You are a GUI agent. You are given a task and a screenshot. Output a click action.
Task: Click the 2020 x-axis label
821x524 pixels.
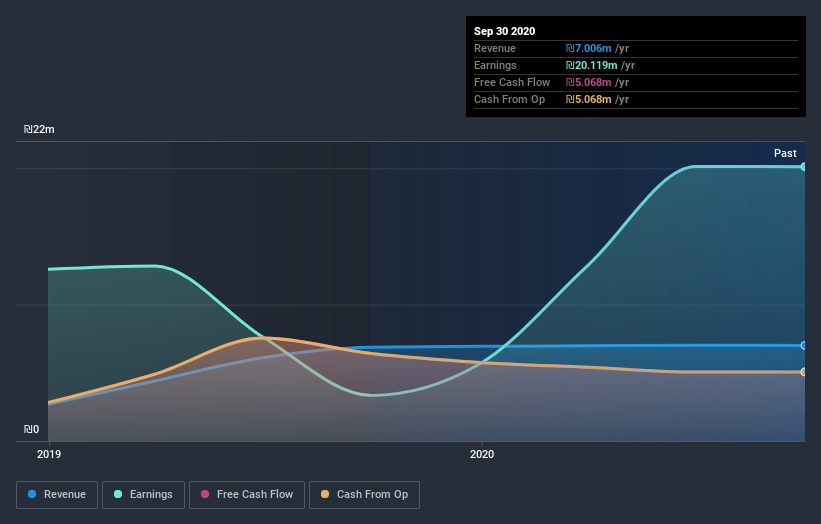point(482,454)
